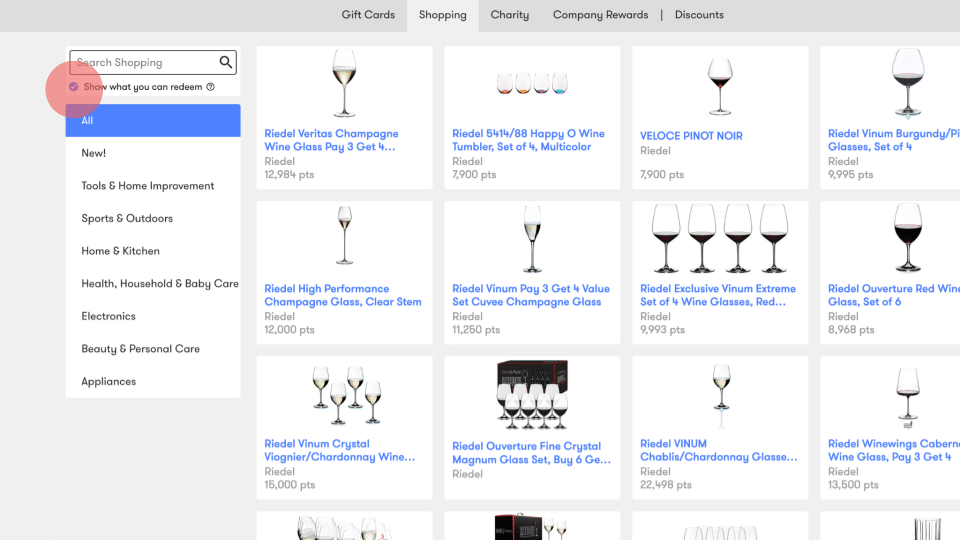Open Riedel High Performance Champagne Glass link
The image size is (960, 540).
(x=343, y=295)
